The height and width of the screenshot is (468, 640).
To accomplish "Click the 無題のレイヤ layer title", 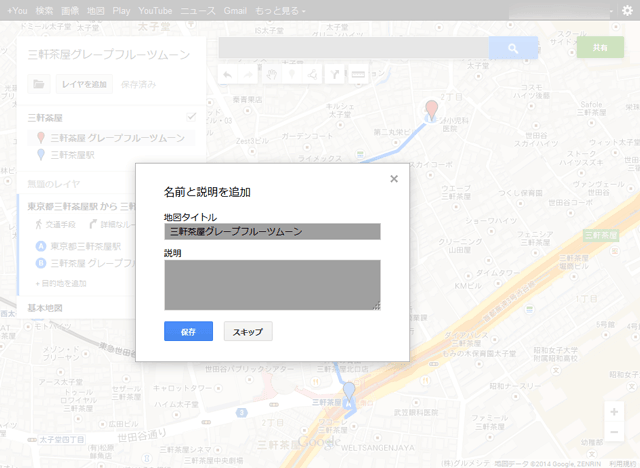I will [x=53, y=184].
